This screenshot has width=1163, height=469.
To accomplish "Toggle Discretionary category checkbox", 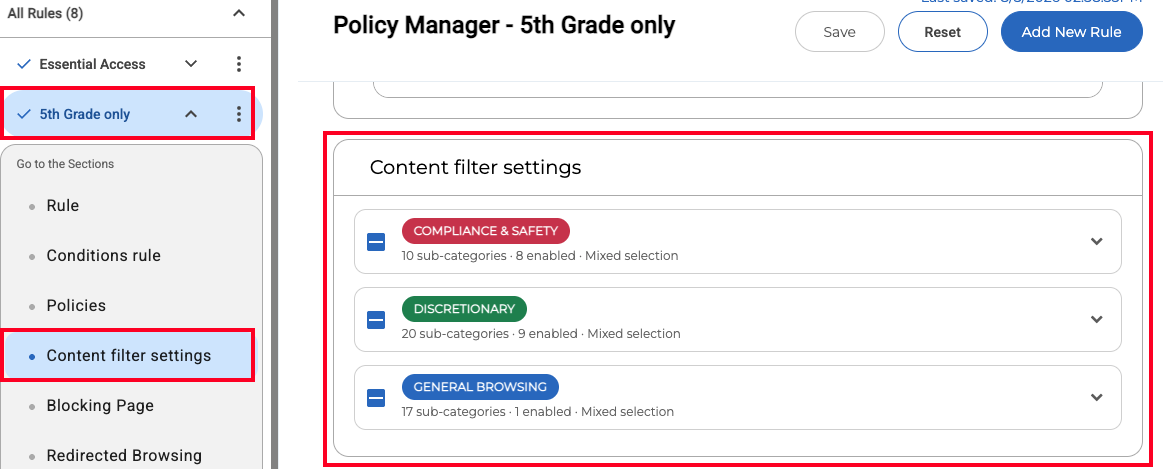I will [376, 320].
